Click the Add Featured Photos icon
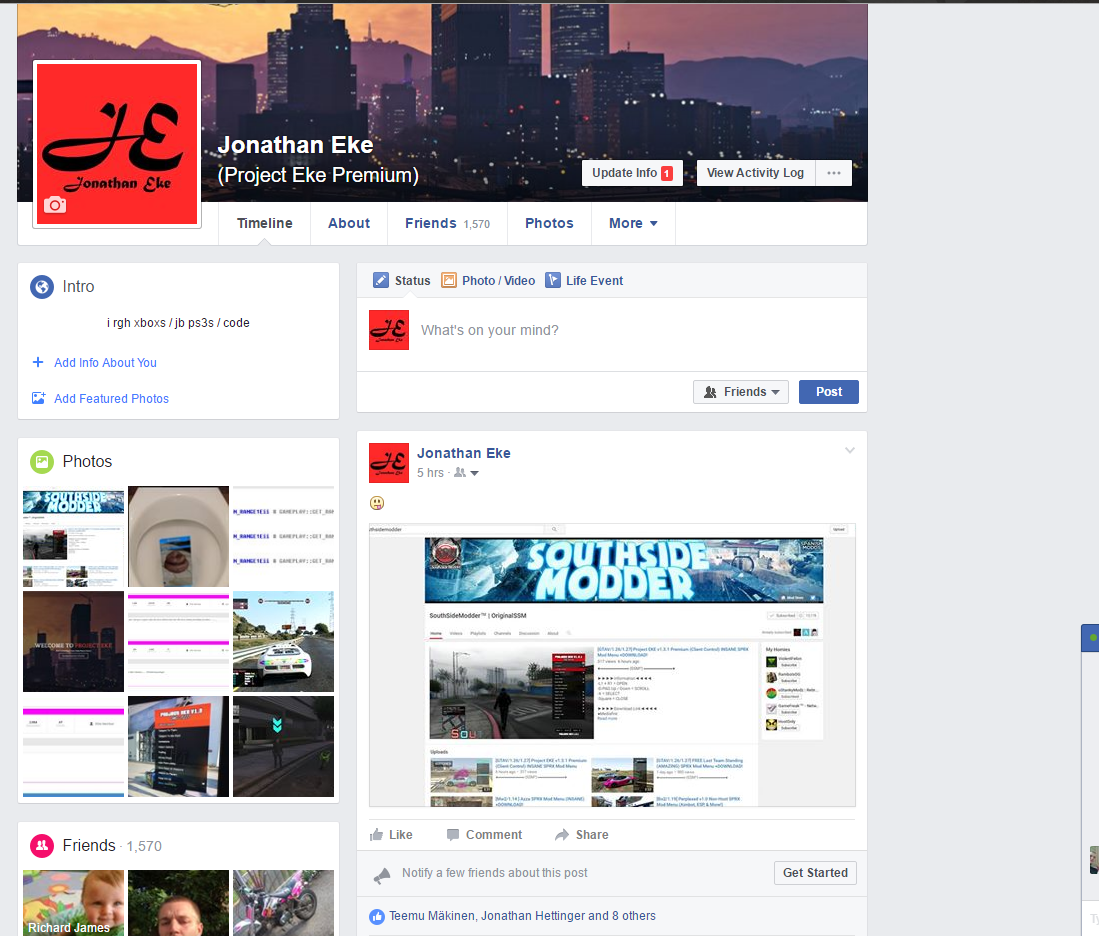The height and width of the screenshot is (936, 1099). click(x=39, y=398)
